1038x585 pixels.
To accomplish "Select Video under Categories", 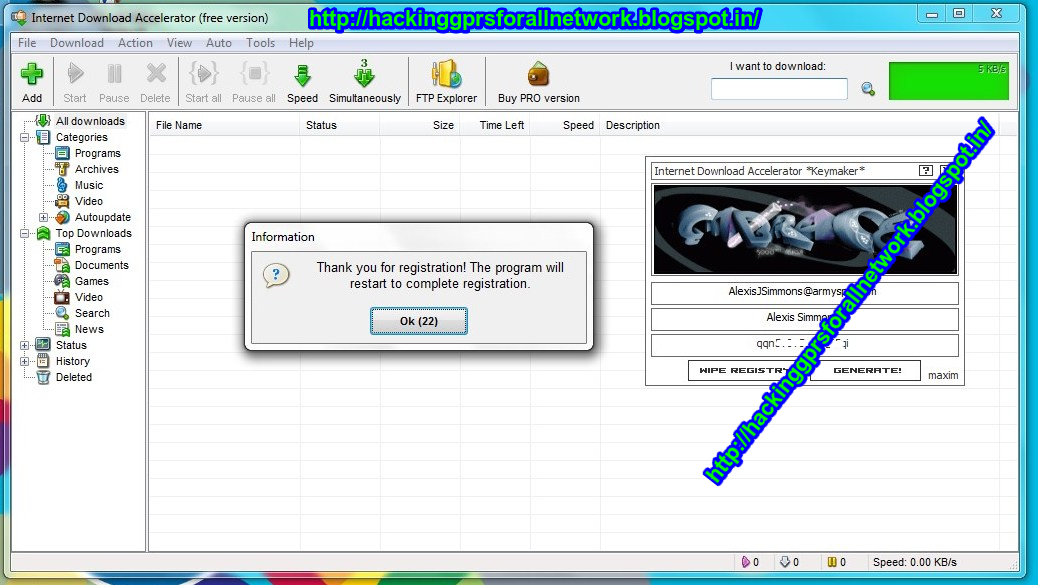I will (89, 201).
